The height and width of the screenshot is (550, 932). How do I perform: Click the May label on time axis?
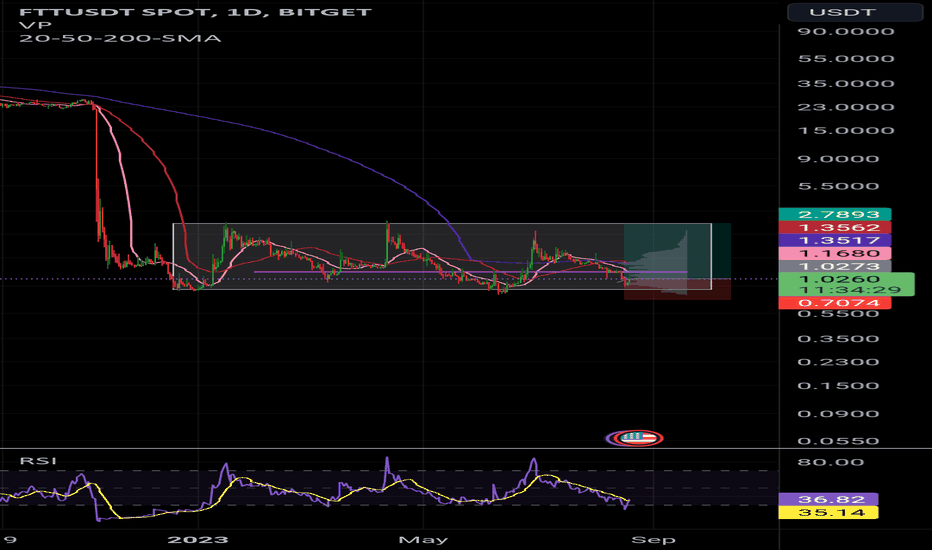pyautogui.click(x=423, y=540)
